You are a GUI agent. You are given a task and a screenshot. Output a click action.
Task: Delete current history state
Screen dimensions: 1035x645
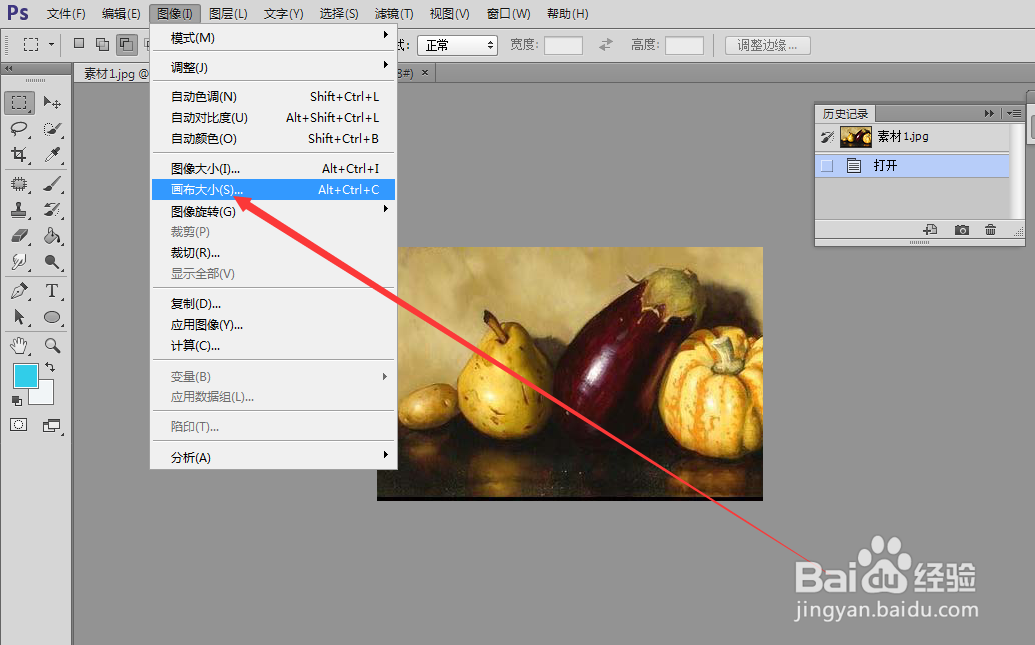pos(990,230)
